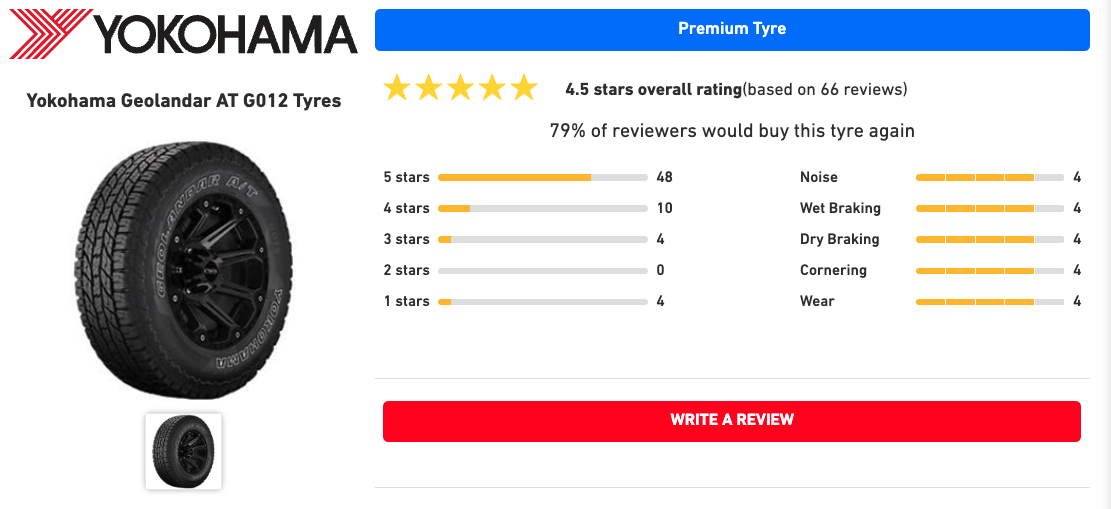
Task: Click the large Geolandar tyre product image
Action: click(184, 267)
